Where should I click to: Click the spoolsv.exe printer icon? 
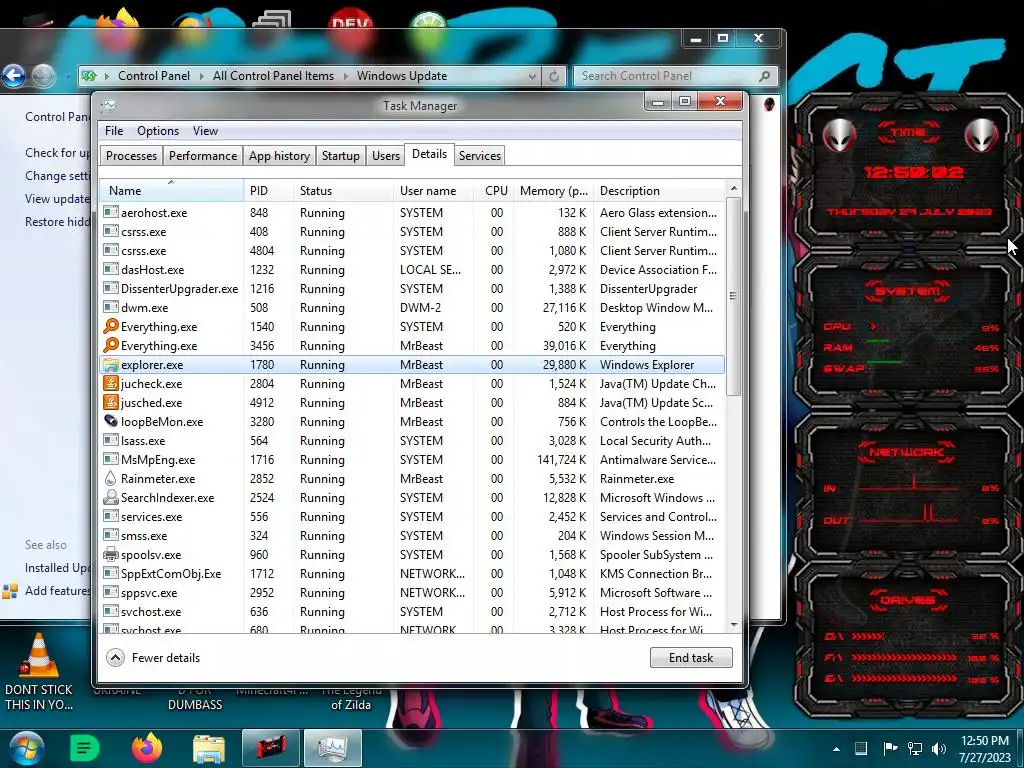[x=110, y=554]
